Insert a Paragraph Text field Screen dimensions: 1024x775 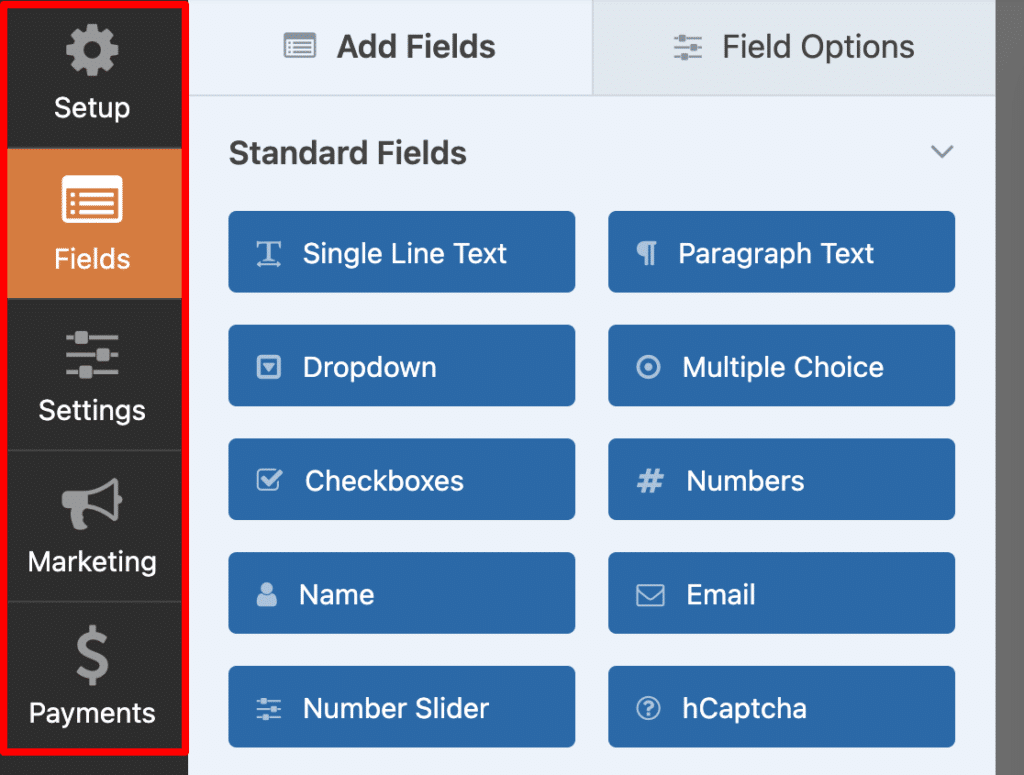coord(781,252)
